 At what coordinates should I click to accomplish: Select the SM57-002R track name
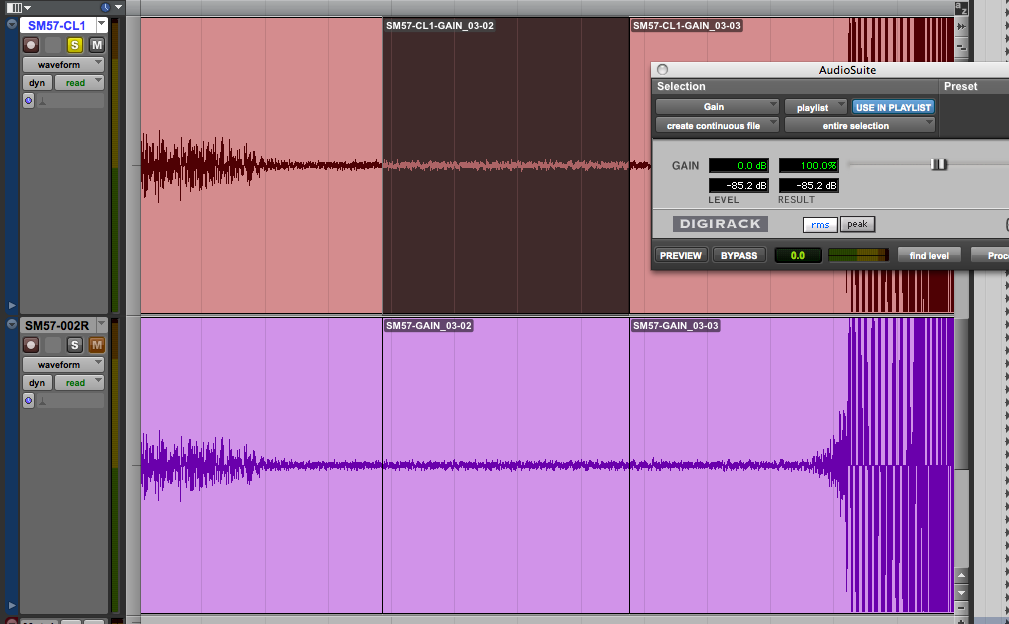(57, 325)
